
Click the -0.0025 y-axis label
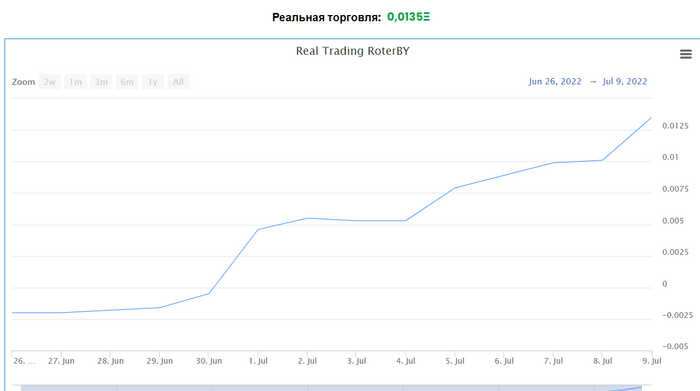677,315
